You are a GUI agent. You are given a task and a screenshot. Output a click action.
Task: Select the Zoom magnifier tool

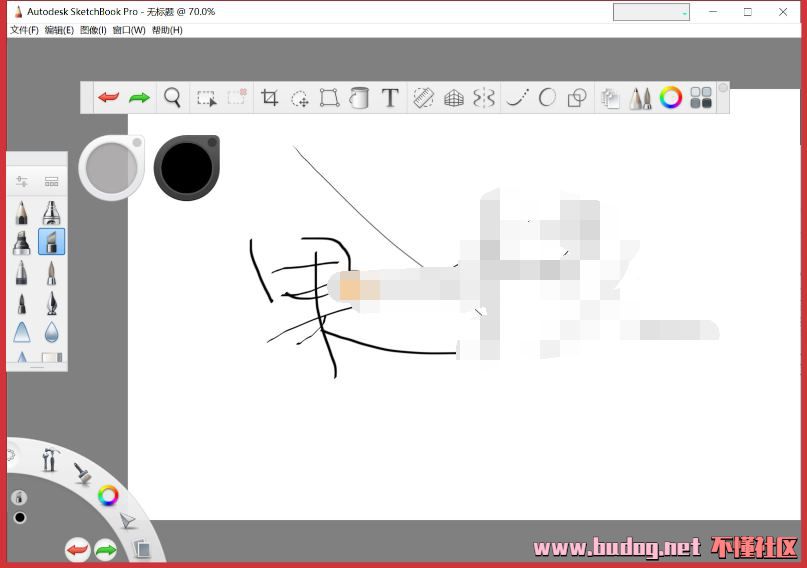click(173, 98)
